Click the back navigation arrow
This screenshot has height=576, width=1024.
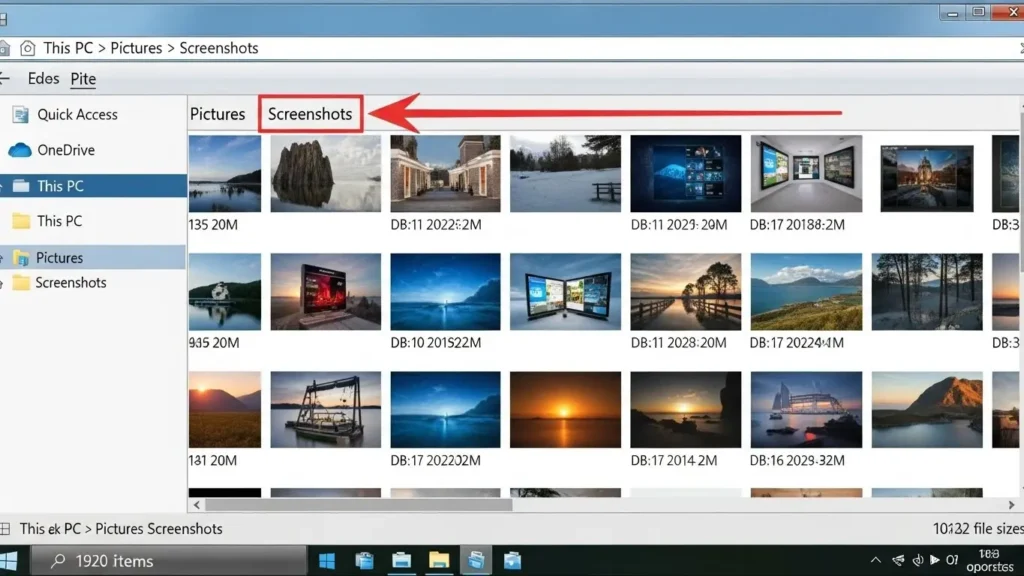[6, 78]
